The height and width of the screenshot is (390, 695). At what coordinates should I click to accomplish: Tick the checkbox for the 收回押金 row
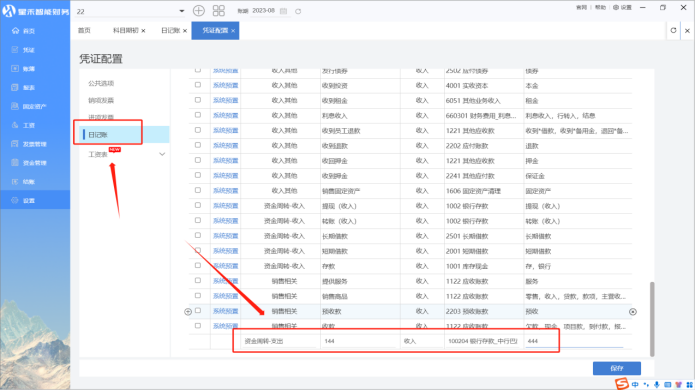click(198, 160)
